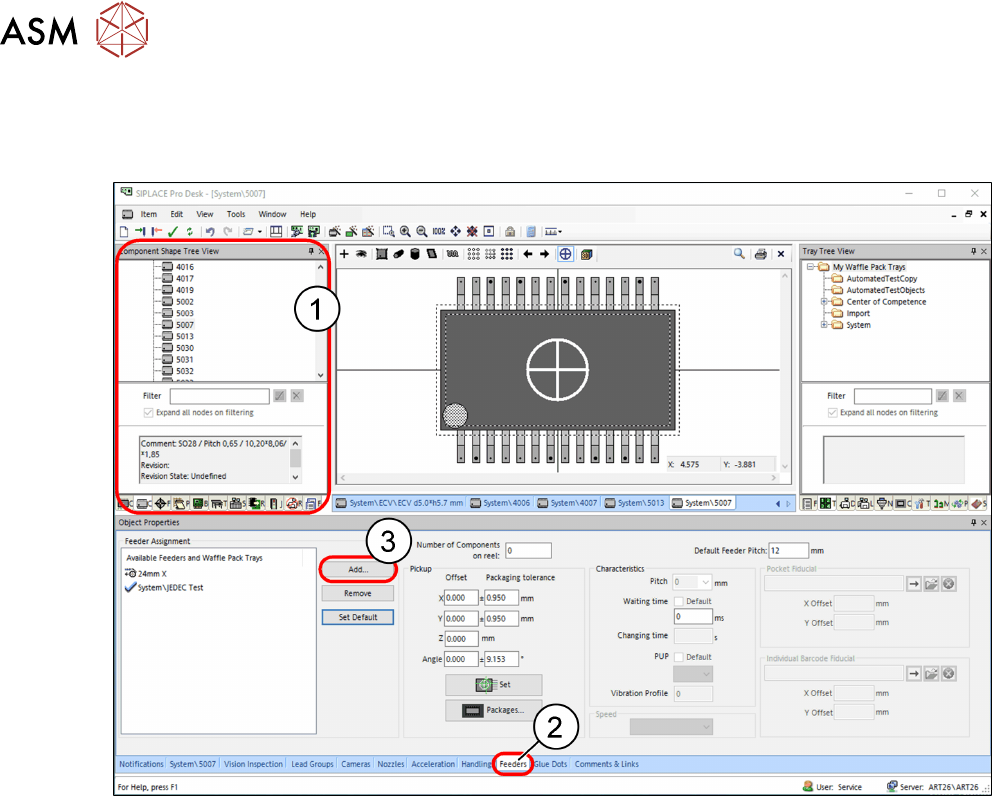The width and height of the screenshot is (992, 796).
Task: Click the Redo arrow in toolbar
Action: 227,232
